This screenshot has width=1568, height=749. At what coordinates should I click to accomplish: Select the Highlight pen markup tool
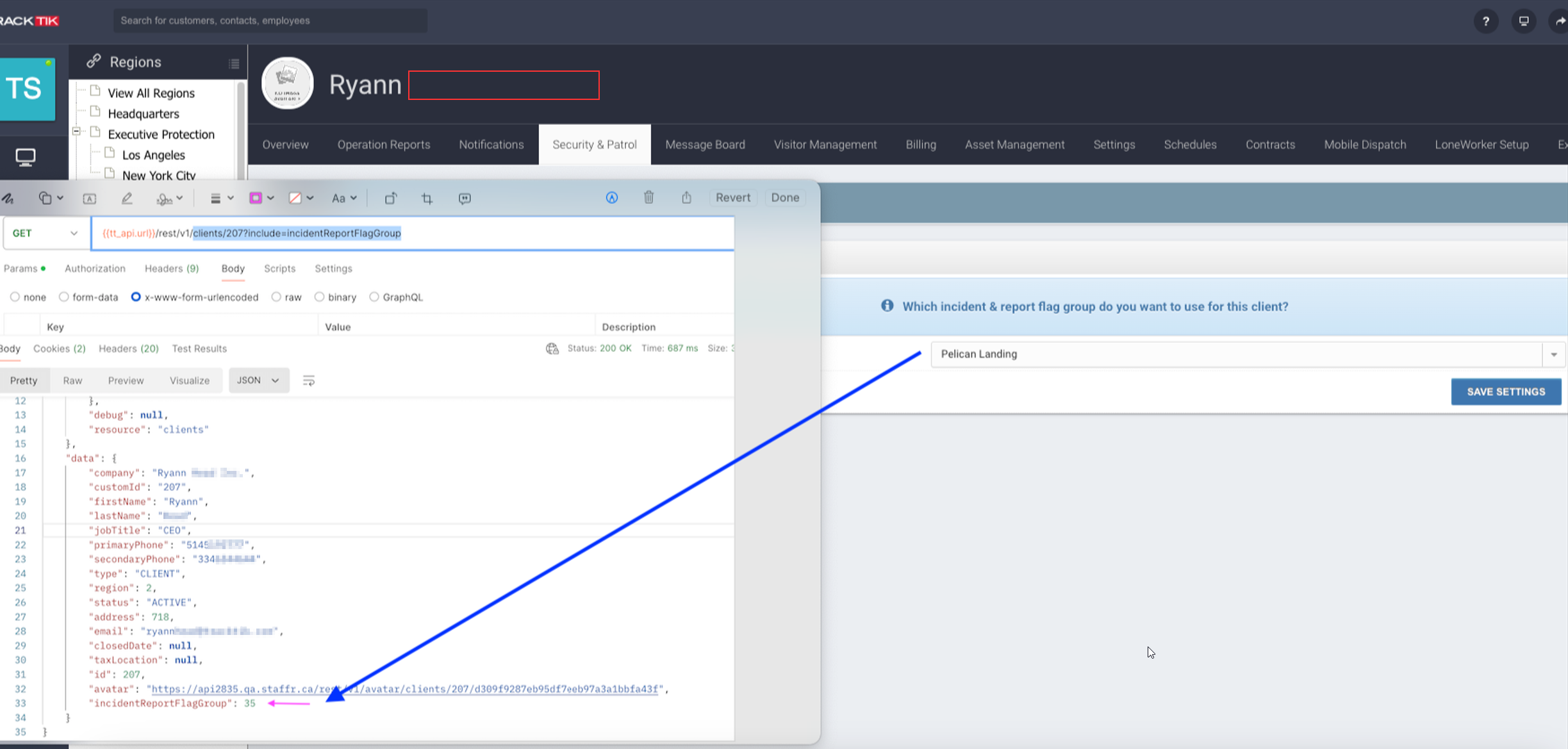tap(127, 199)
